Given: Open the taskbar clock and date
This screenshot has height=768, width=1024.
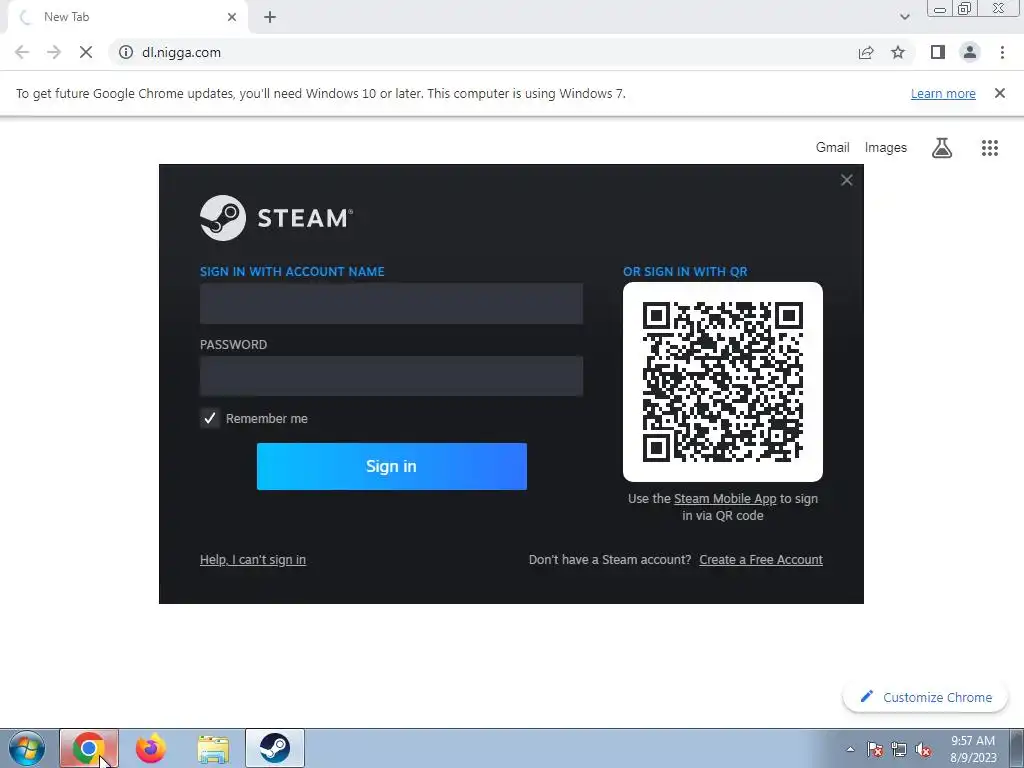Looking at the screenshot, I should (973, 749).
